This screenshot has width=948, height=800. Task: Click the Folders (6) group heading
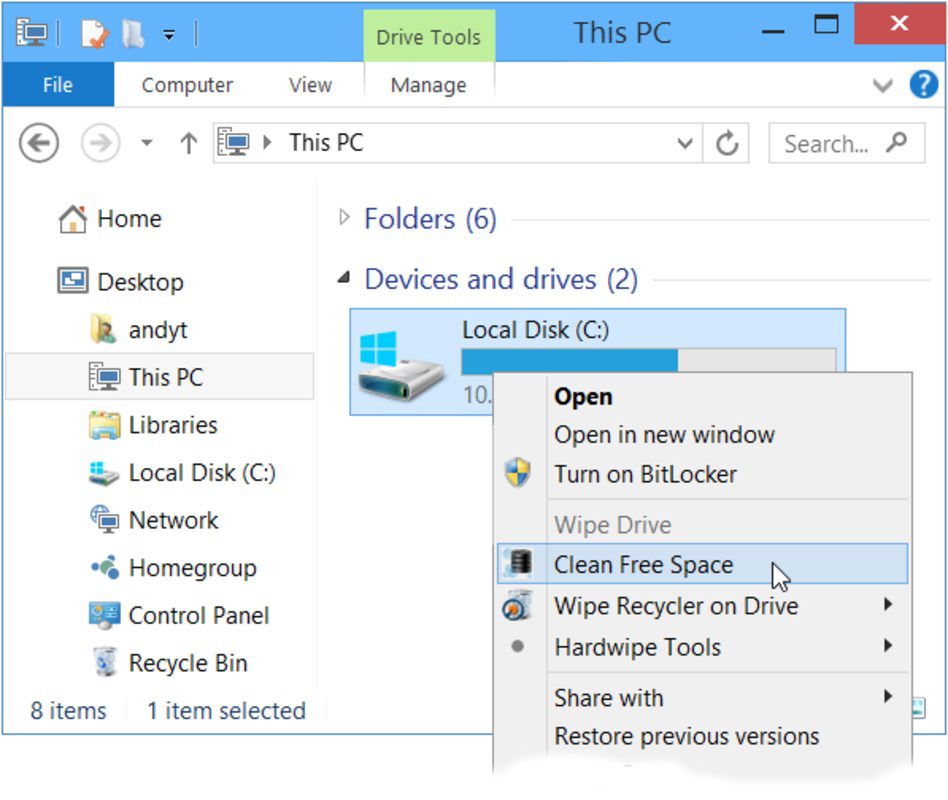430,219
